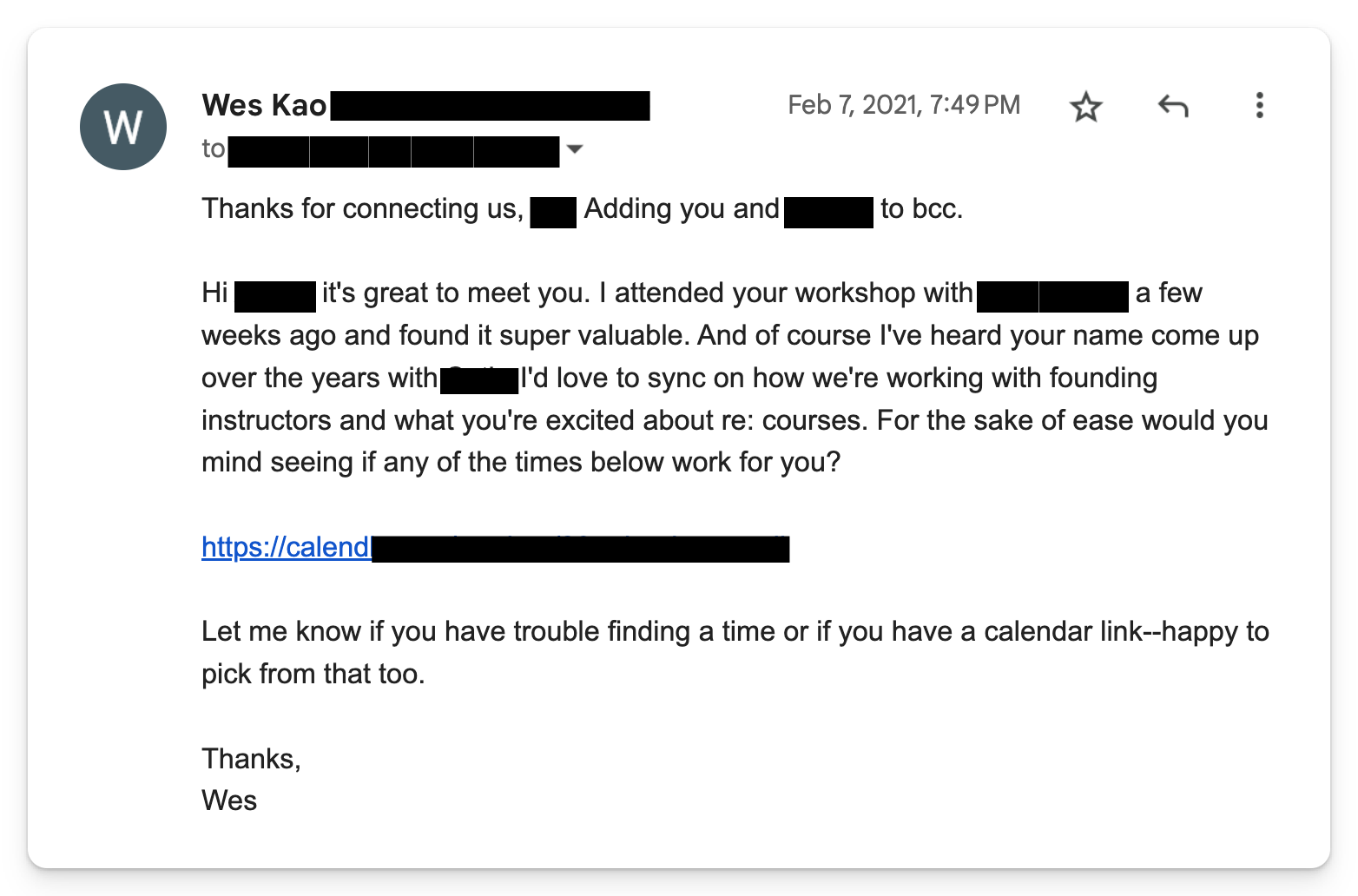Click the redacted workshop partner name
1358x896 pixels.
click(1053, 293)
